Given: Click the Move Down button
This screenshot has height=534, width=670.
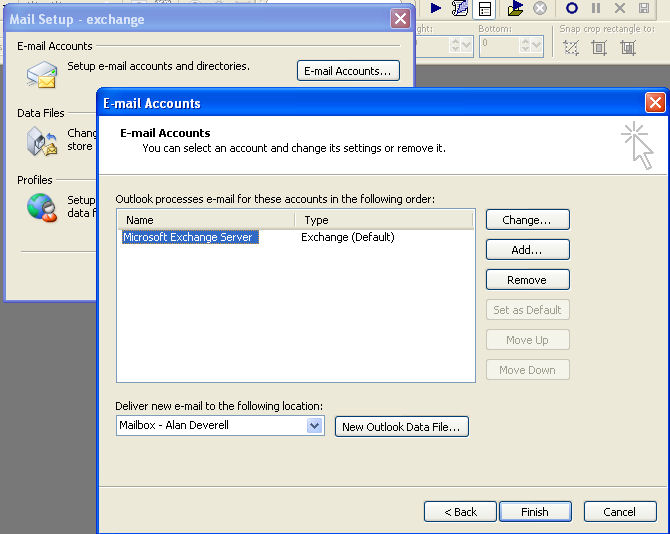Looking at the screenshot, I should coord(528,370).
